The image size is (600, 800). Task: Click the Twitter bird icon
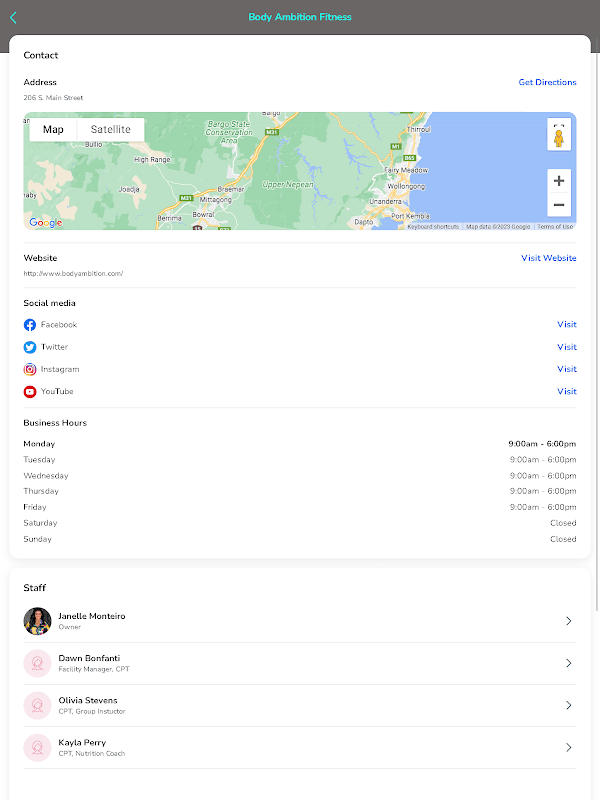tap(30, 347)
